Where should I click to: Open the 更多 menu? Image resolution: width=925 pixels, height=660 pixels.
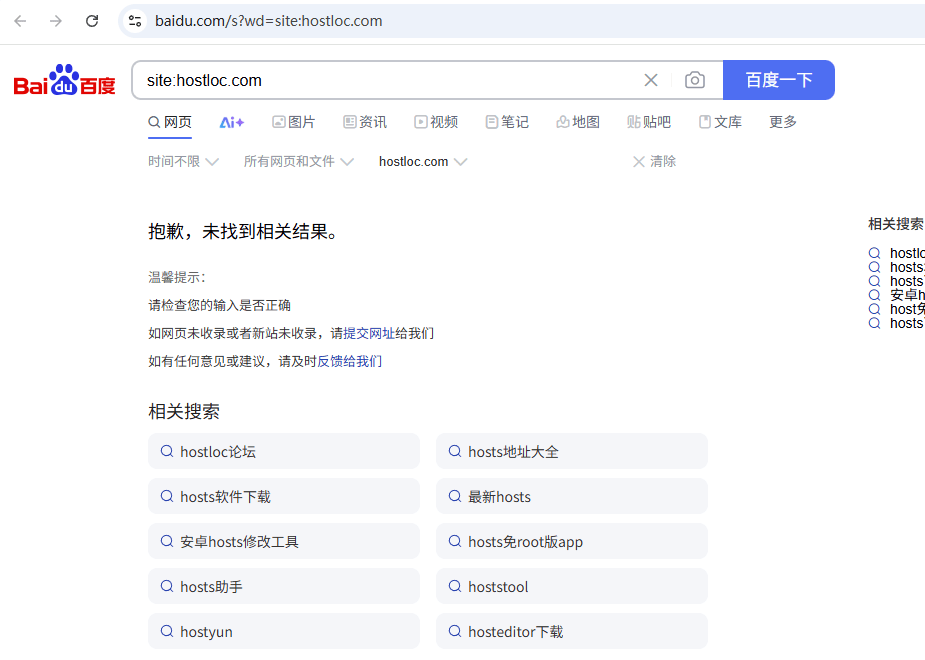[783, 122]
